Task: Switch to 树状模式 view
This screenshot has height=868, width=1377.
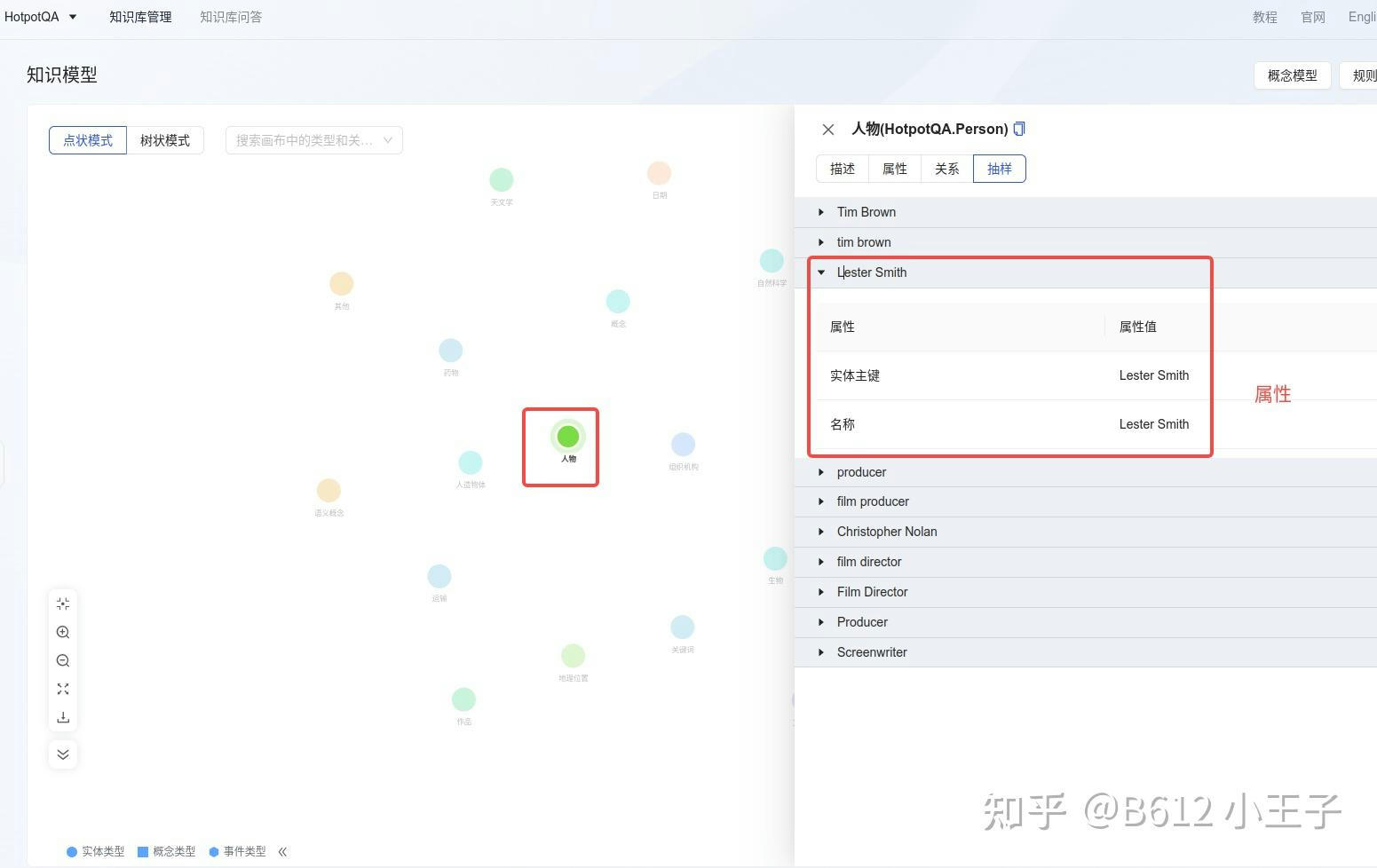Action: pyautogui.click(x=165, y=140)
